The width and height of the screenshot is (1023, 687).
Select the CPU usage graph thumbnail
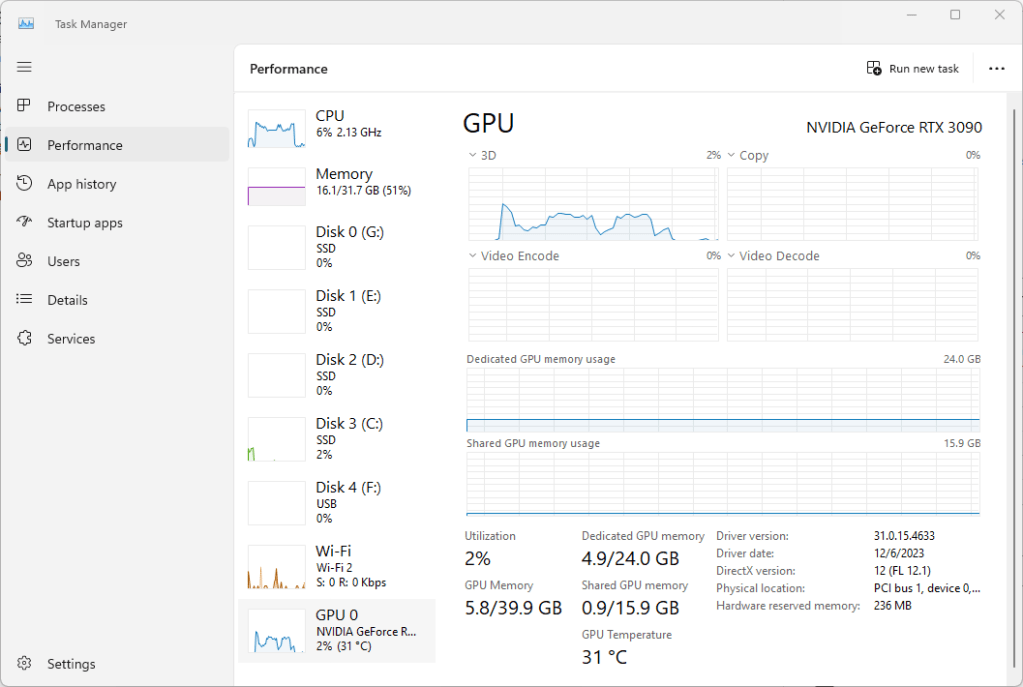(277, 130)
